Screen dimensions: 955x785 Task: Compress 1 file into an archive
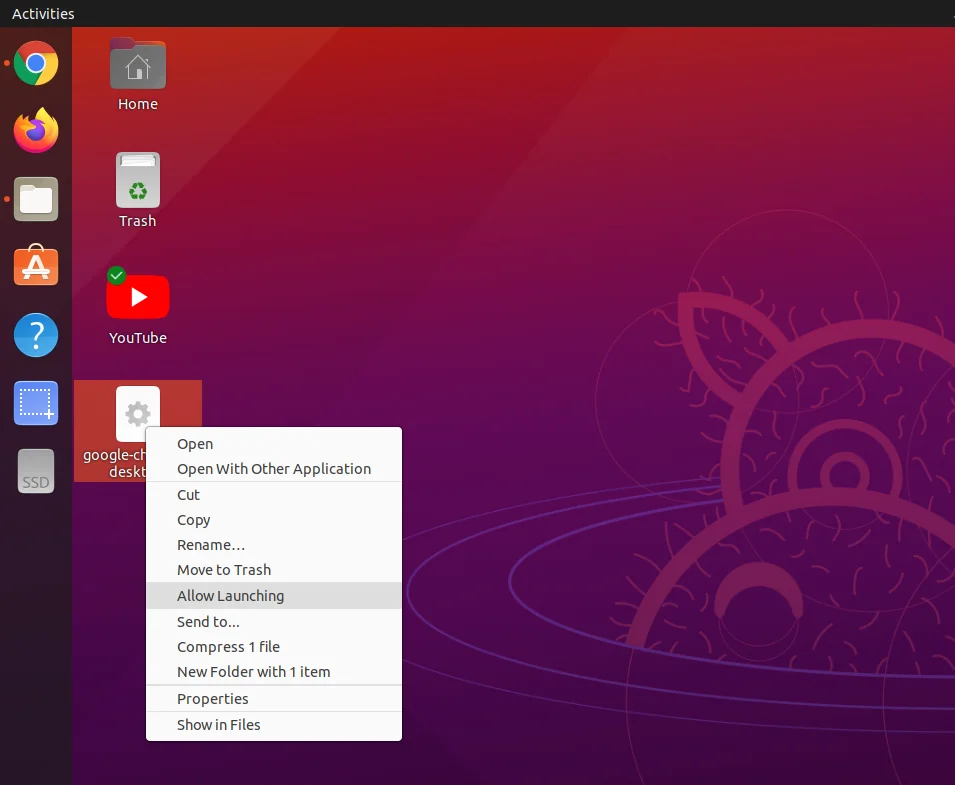(x=230, y=646)
